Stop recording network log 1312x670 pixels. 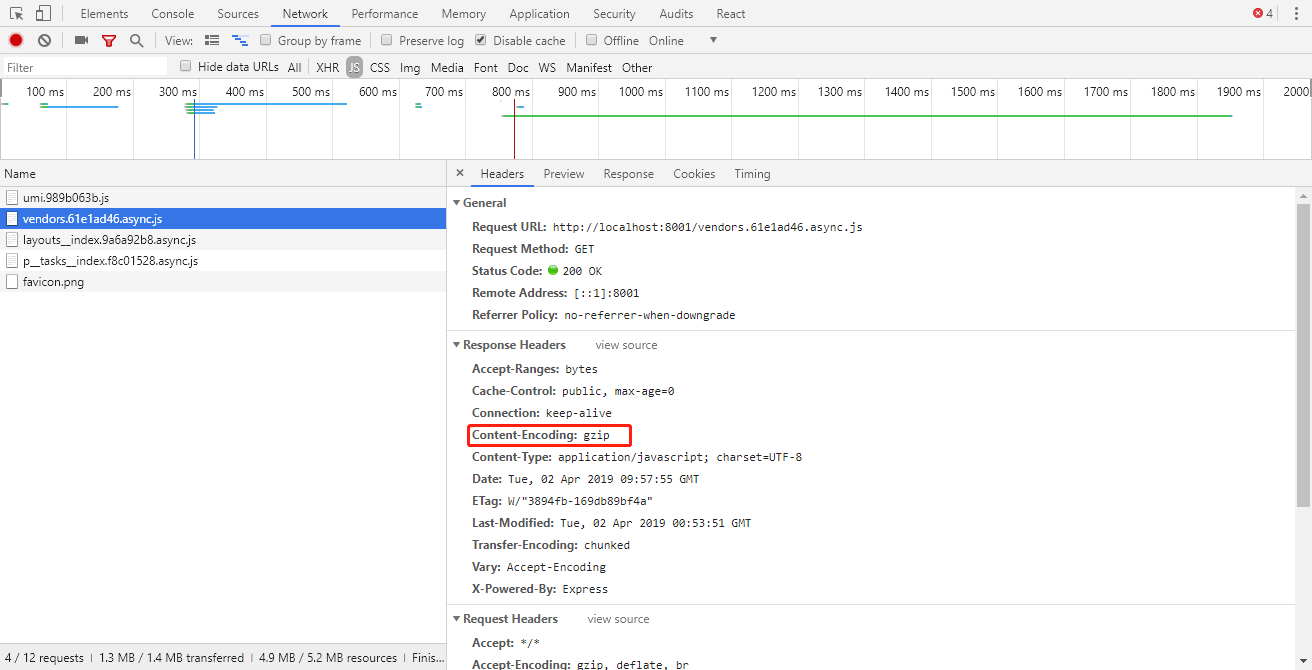click(x=14, y=40)
